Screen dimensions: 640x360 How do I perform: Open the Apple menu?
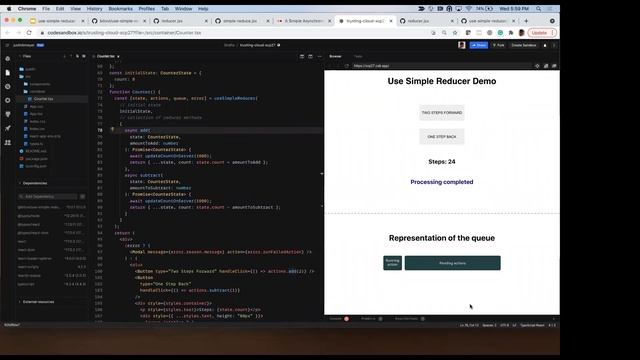click(9, 9)
